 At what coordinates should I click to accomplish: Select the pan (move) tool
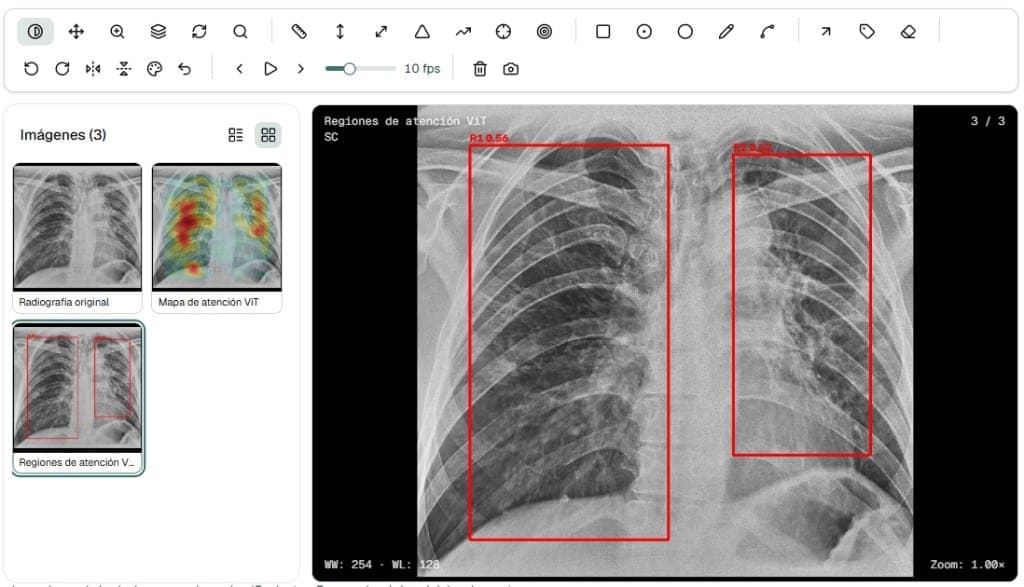tap(76, 31)
